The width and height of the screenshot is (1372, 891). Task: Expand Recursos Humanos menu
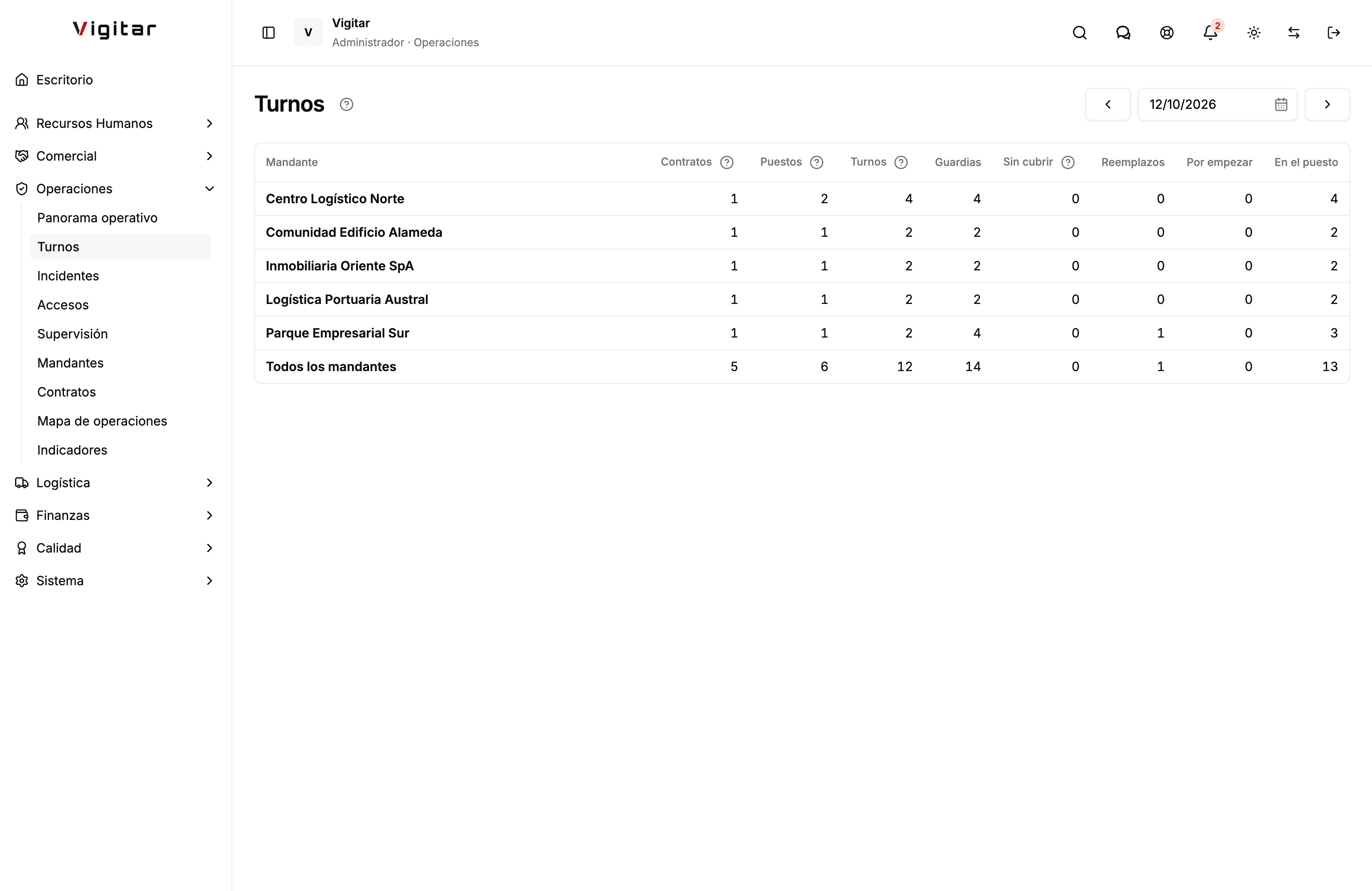tap(115, 123)
